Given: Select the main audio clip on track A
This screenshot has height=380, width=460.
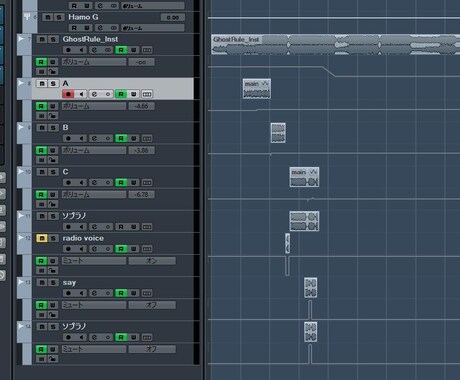Looking at the screenshot, I should click(x=257, y=89).
